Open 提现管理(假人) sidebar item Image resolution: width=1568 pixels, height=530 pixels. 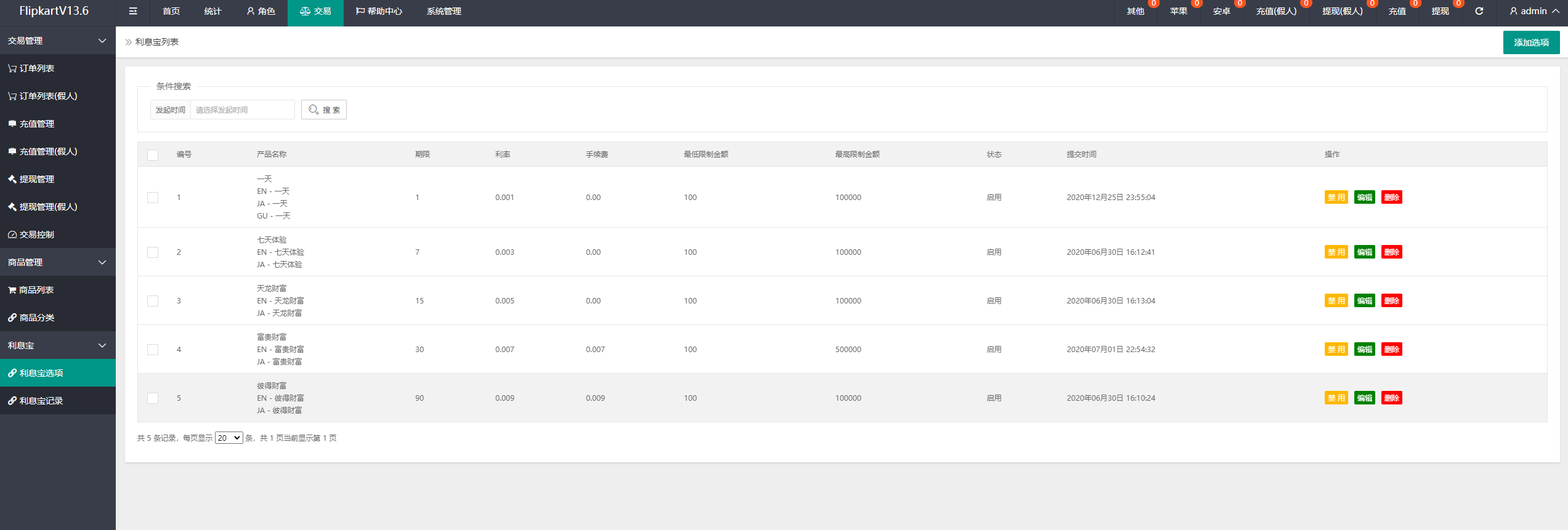click(x=58, y=207)
